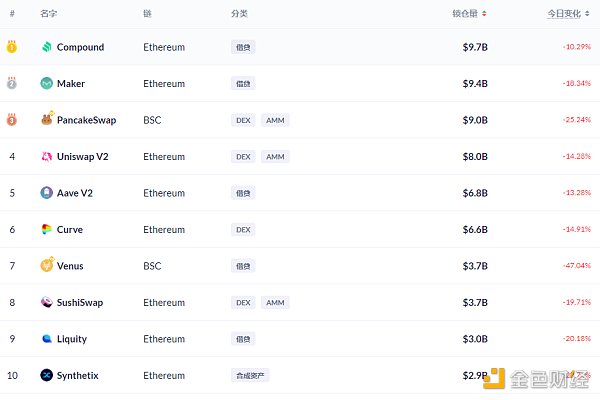Screen dimensions: 600x400
Task: Click the AMM tag in PancakeSwap row
Action: pos(275,120)
